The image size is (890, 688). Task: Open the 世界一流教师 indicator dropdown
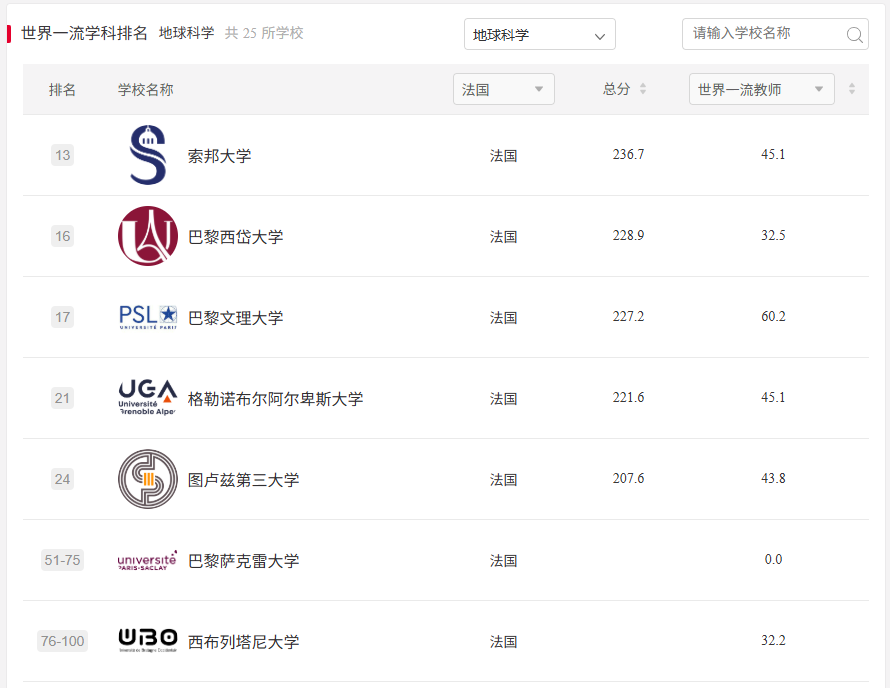pos(761,88)
